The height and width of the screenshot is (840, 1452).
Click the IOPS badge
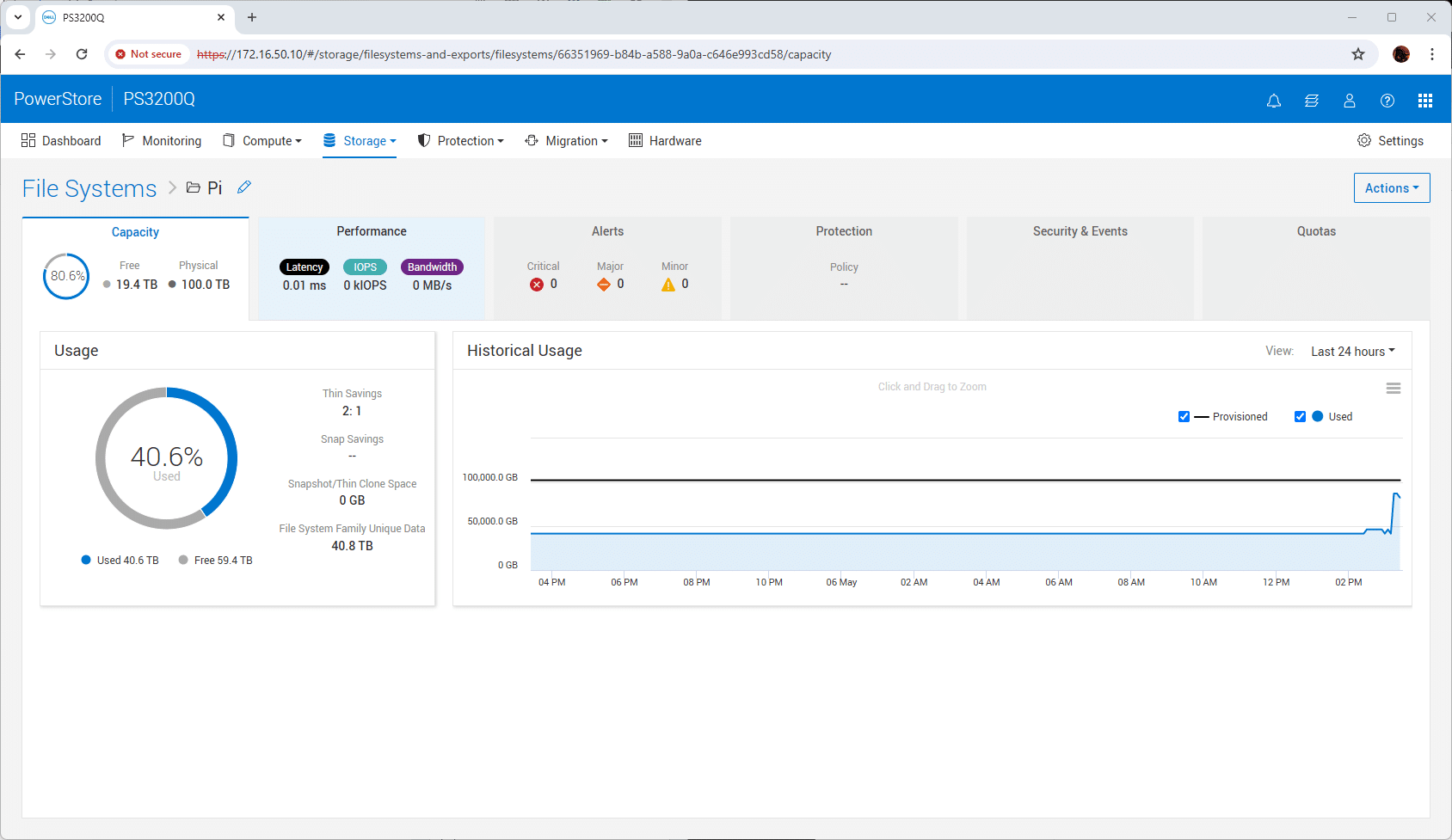366,267
